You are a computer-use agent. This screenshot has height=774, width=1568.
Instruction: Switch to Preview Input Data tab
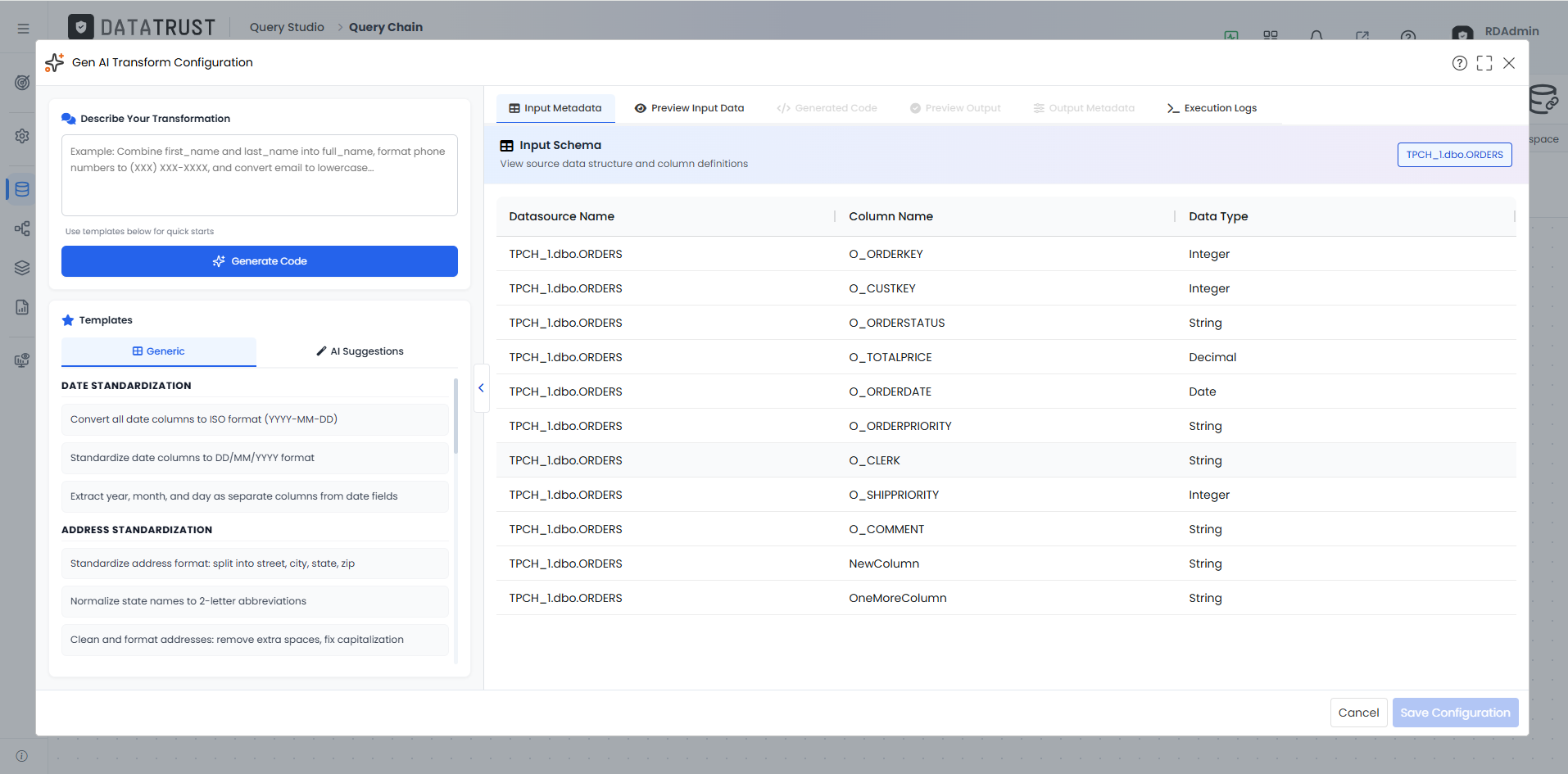coord(690,108)
